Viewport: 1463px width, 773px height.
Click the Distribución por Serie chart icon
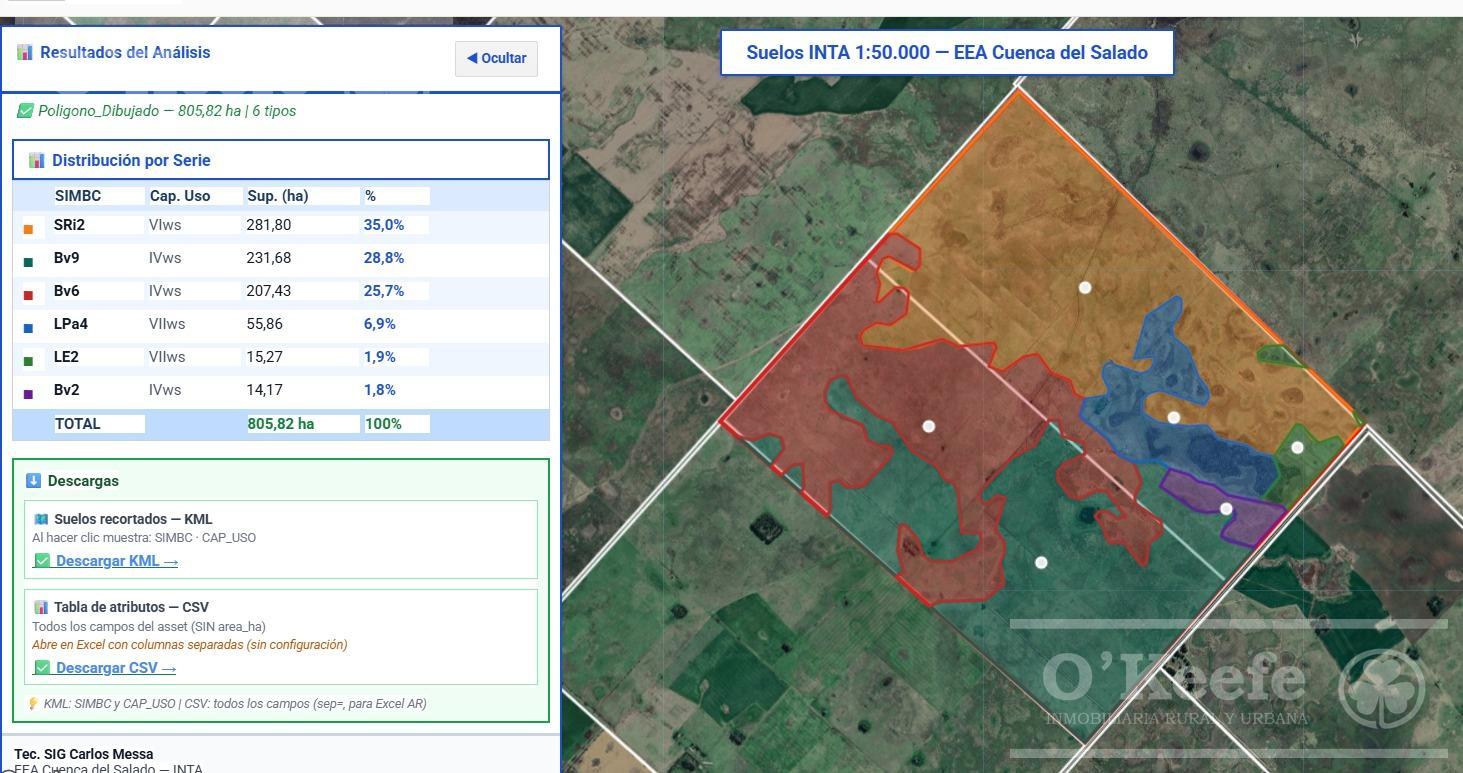click(37, 160)
